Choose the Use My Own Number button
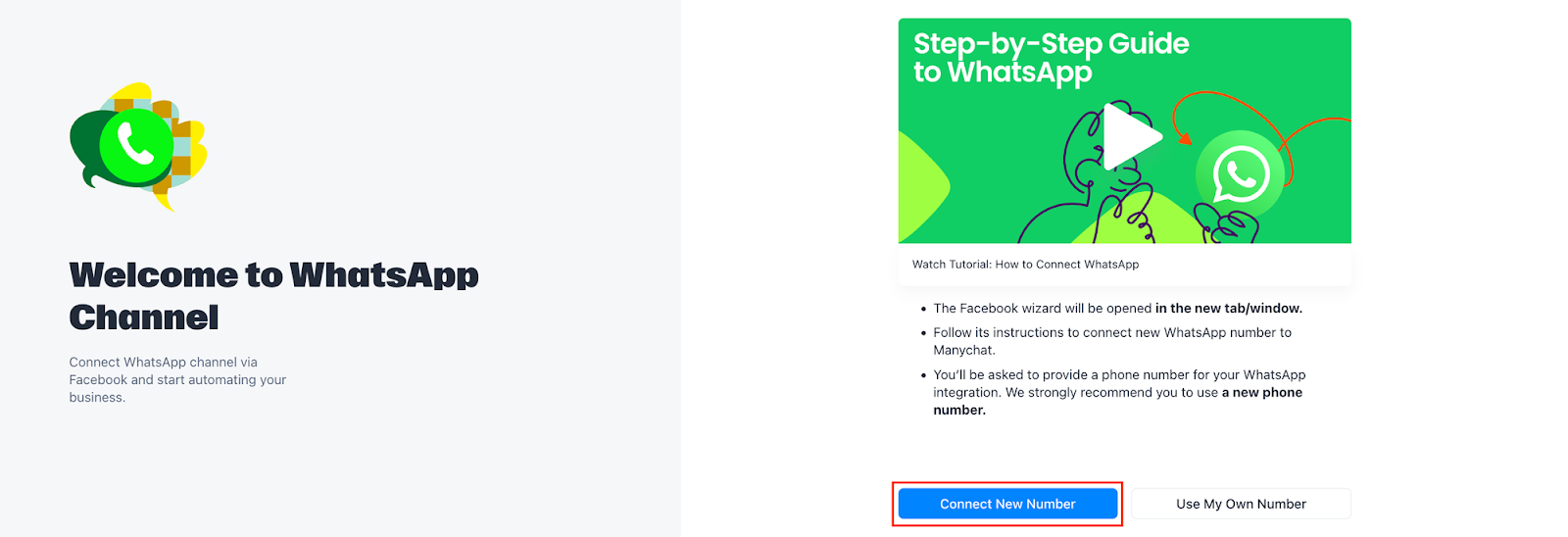Image resolution: width=1568 pixels, height=537 pixels. (x=1241, y=504)
